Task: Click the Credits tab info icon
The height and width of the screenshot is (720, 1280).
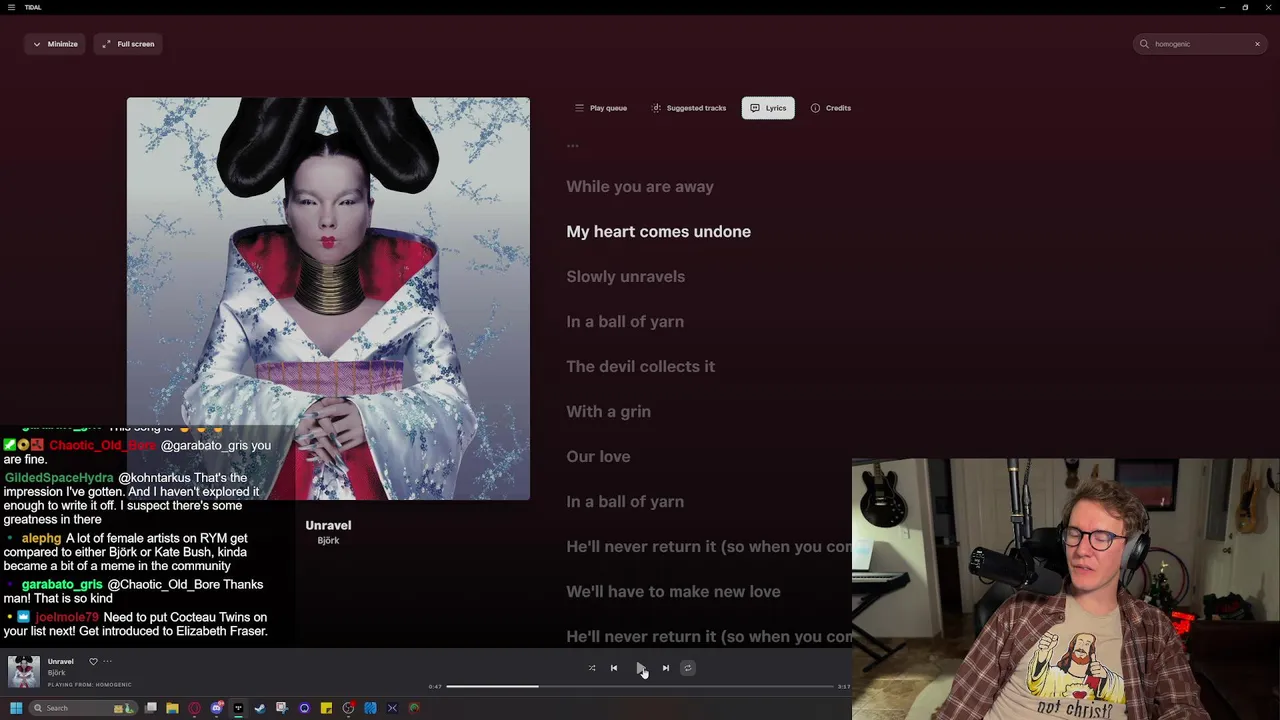Action: (815, 108)
